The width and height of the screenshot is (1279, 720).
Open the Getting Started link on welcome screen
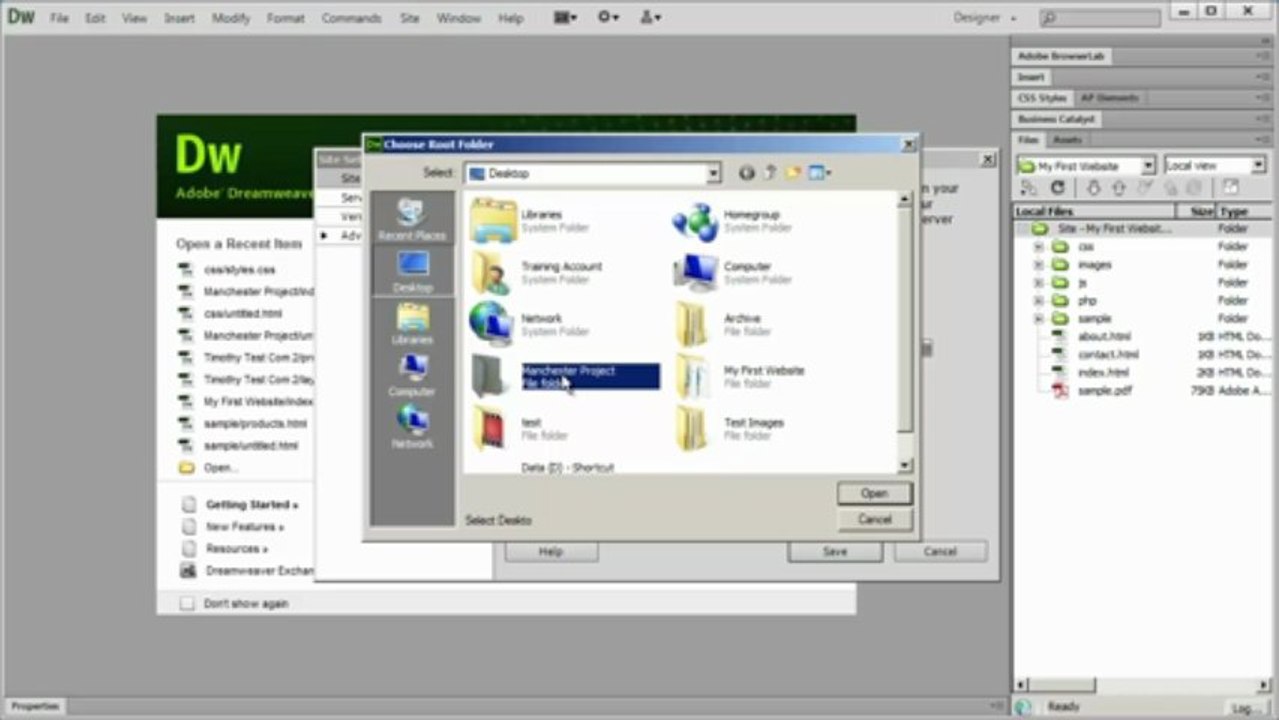coord(251,504)
